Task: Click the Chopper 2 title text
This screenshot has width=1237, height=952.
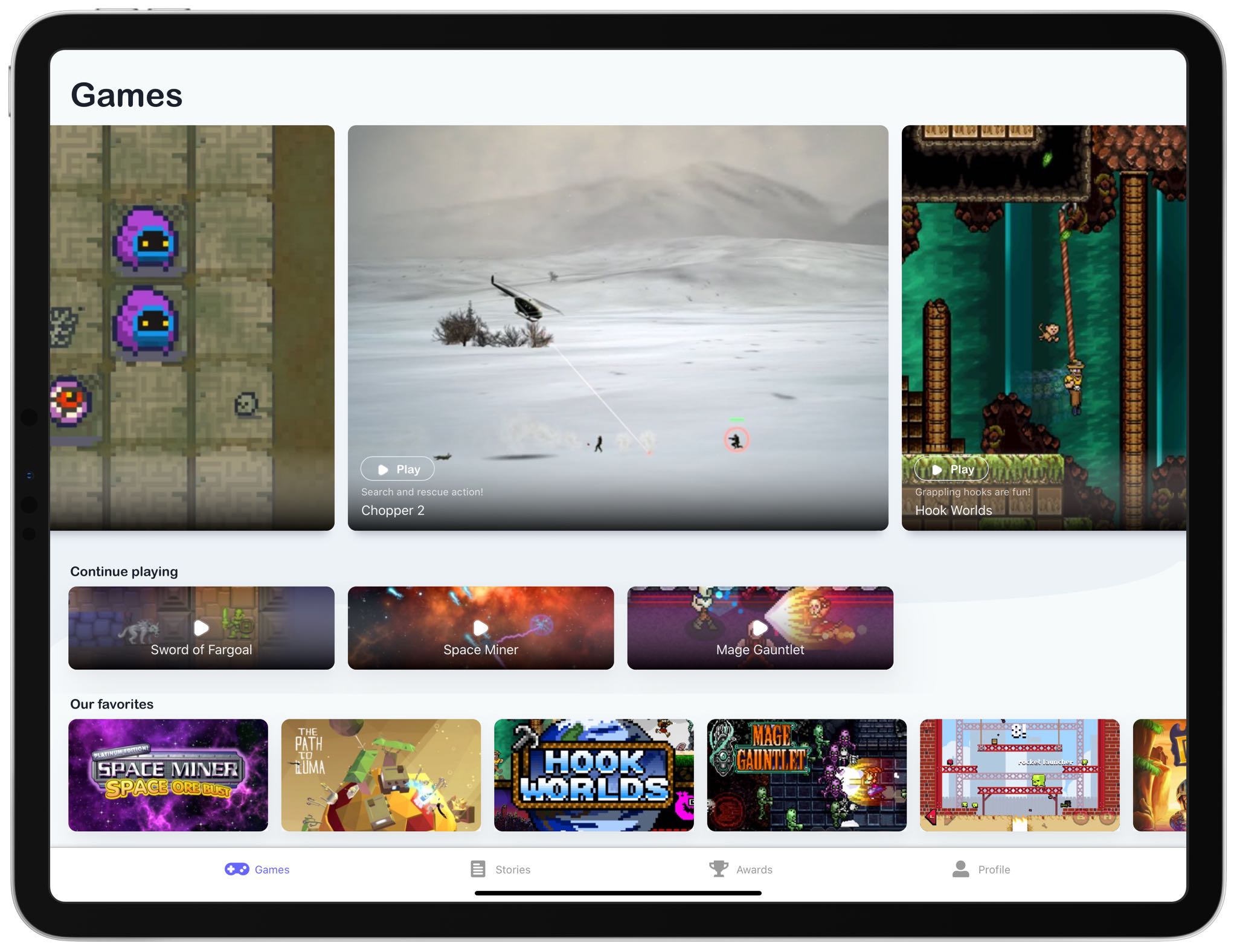Action: (x=393, y=510)
